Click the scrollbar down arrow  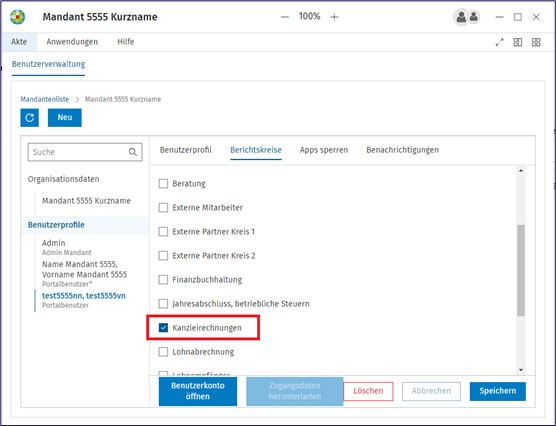coord(521,370)
